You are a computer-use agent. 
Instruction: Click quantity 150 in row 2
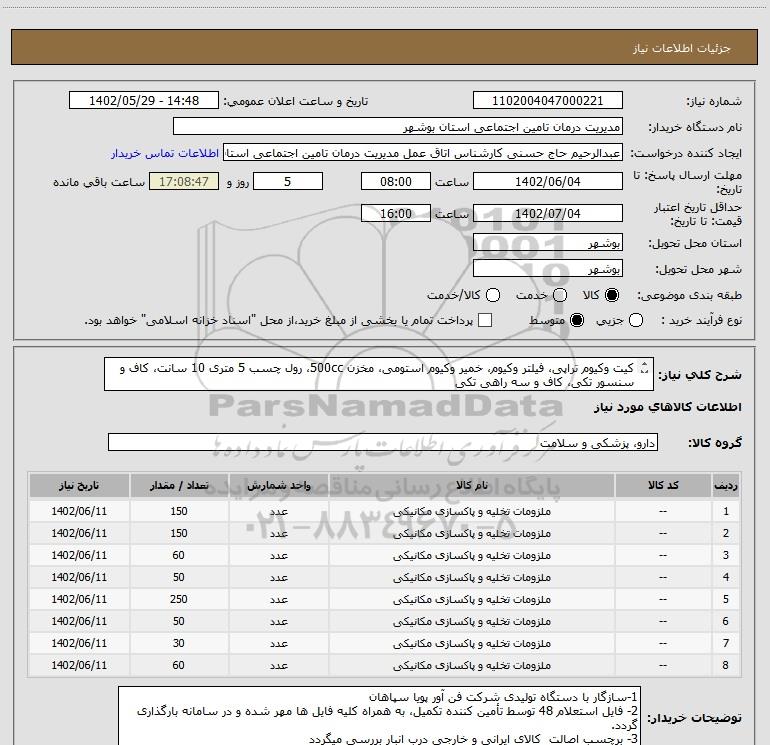(179, 533)
